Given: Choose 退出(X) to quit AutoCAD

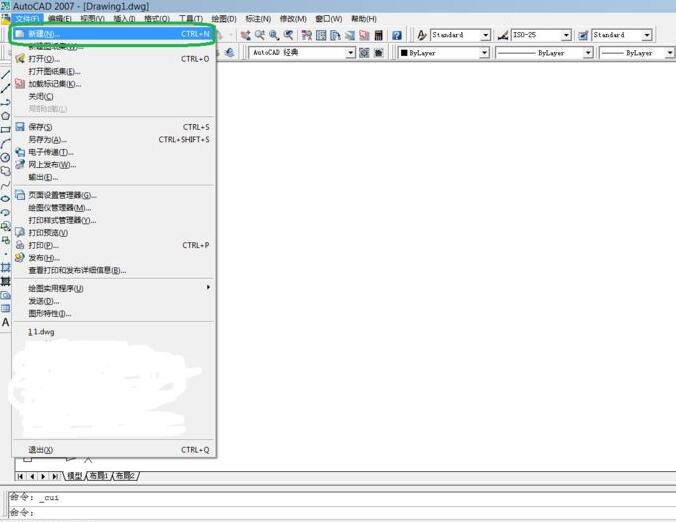Looking at the screenshot, I should click(113, 450).
